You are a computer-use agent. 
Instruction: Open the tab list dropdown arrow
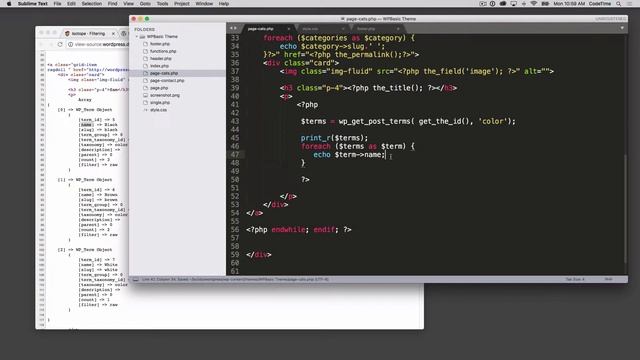point(622,28)
